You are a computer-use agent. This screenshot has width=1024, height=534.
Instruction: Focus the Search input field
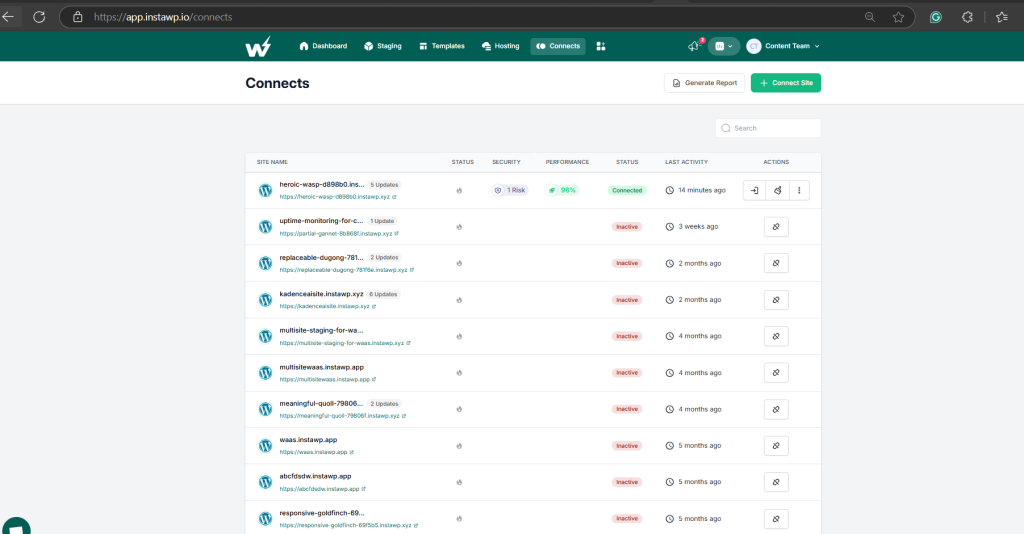pos(768,129)
